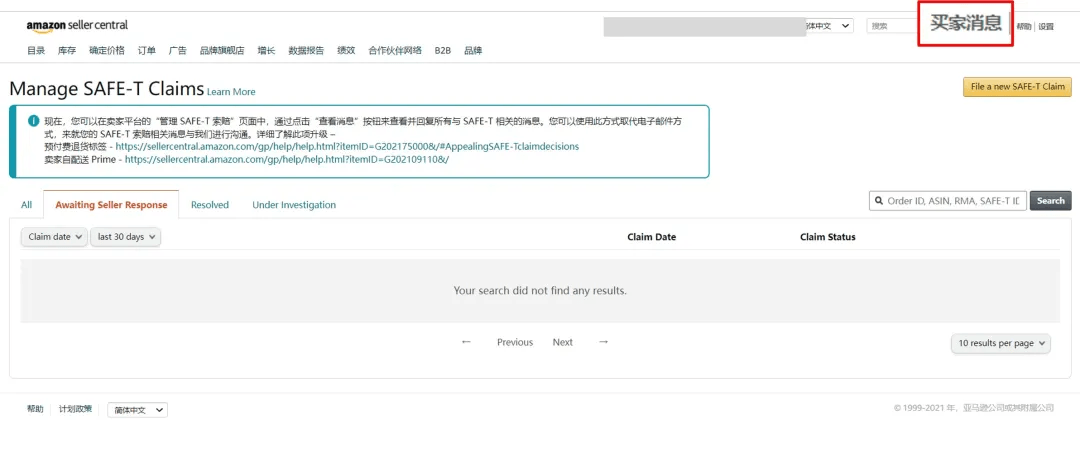The height and width of the screenshot is (458, 1080).
Task: Expand 10 results per page dropdown
Action: pyautogui.click(x=1001, y=343)
